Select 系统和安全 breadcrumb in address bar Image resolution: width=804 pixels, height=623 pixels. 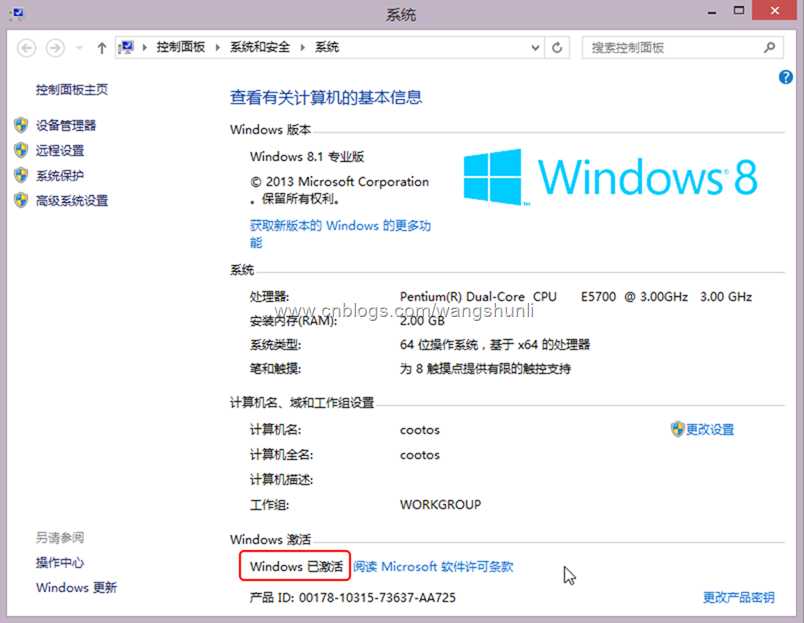click(x=260, y=47)
